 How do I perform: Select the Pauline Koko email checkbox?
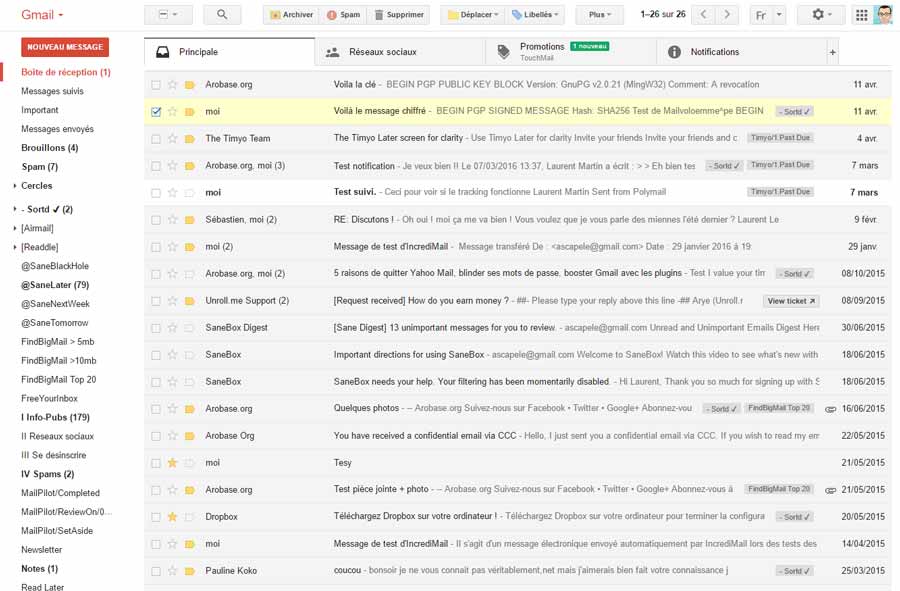pos(156,571)
